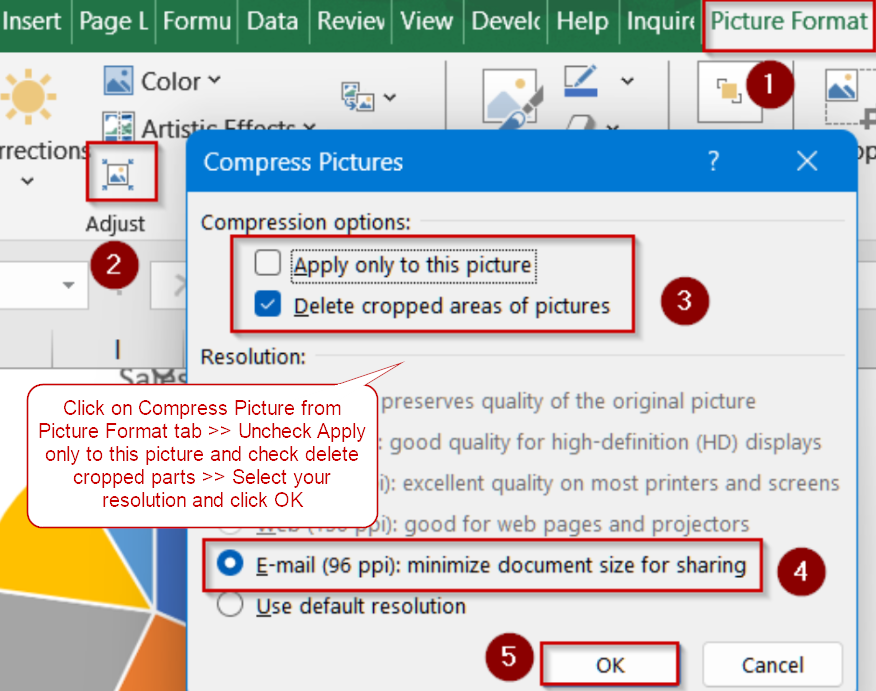Screen dimensions: 876x691
Task: Check 'Apply only to this picture'
Action: pos(268,265)
